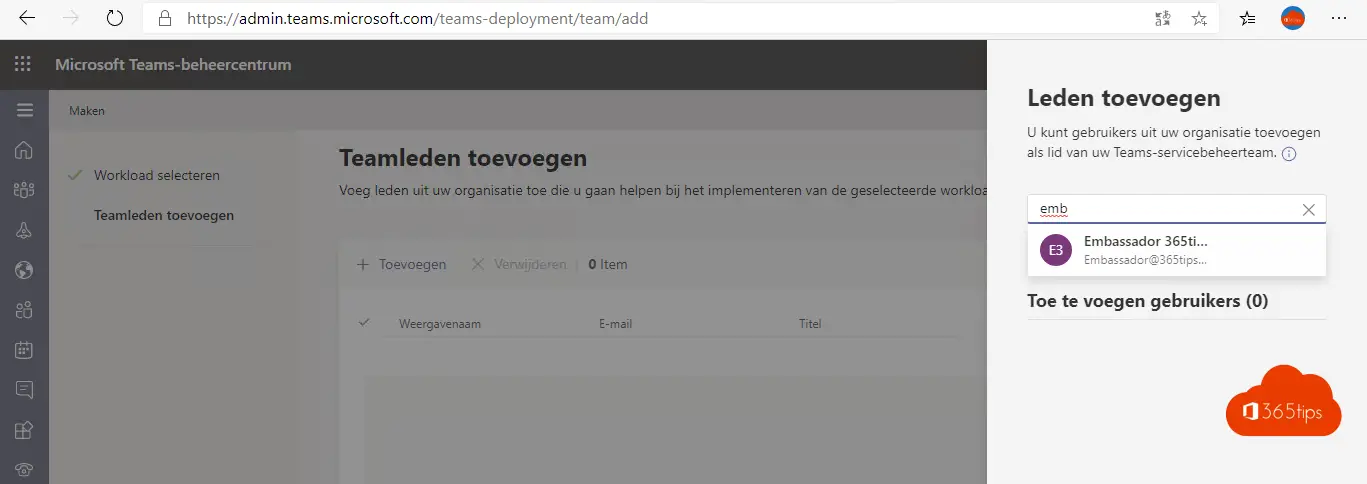The width and height of the screenshot is (1367, 484).
Task: Click the info icon beside Teams-servicebeheerteam
Action: point(1289,154)
